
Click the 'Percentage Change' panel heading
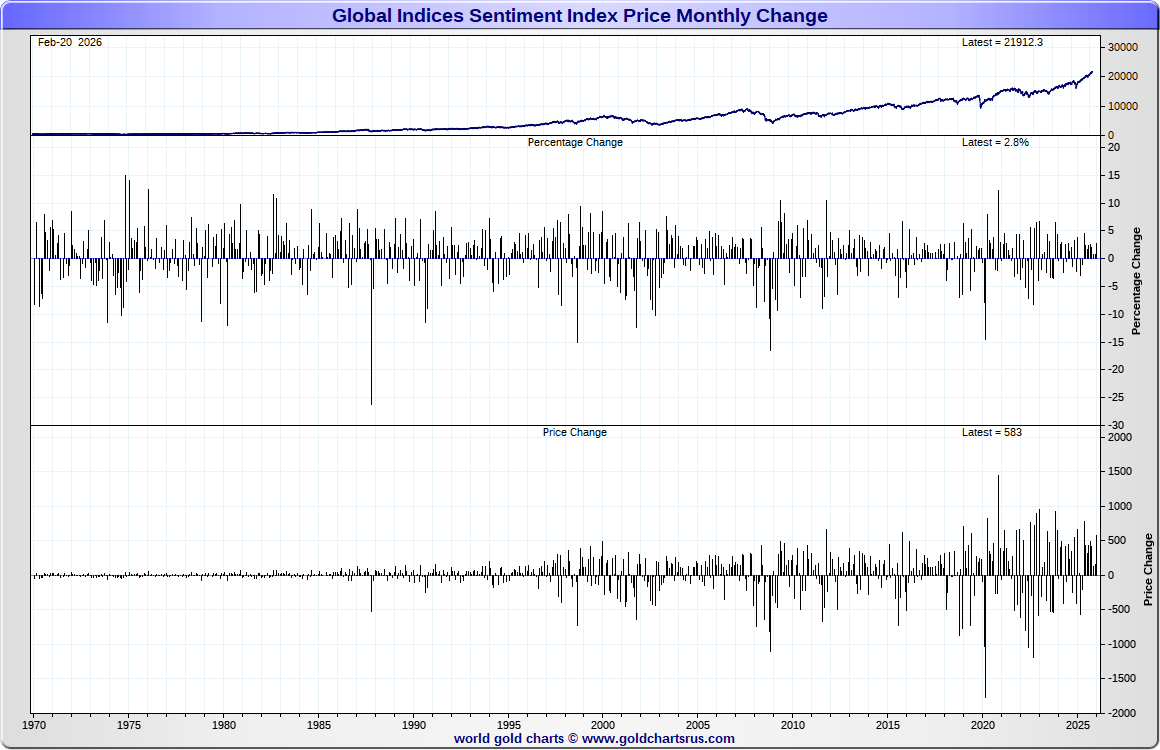click(575, 142)
